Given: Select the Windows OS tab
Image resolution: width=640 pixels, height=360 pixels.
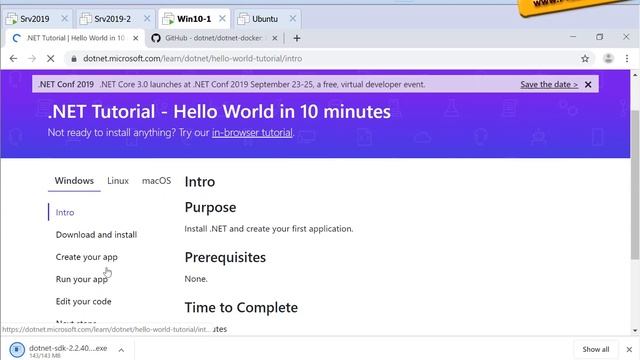Looking at the screenshot, I should [x=74, y=181].
